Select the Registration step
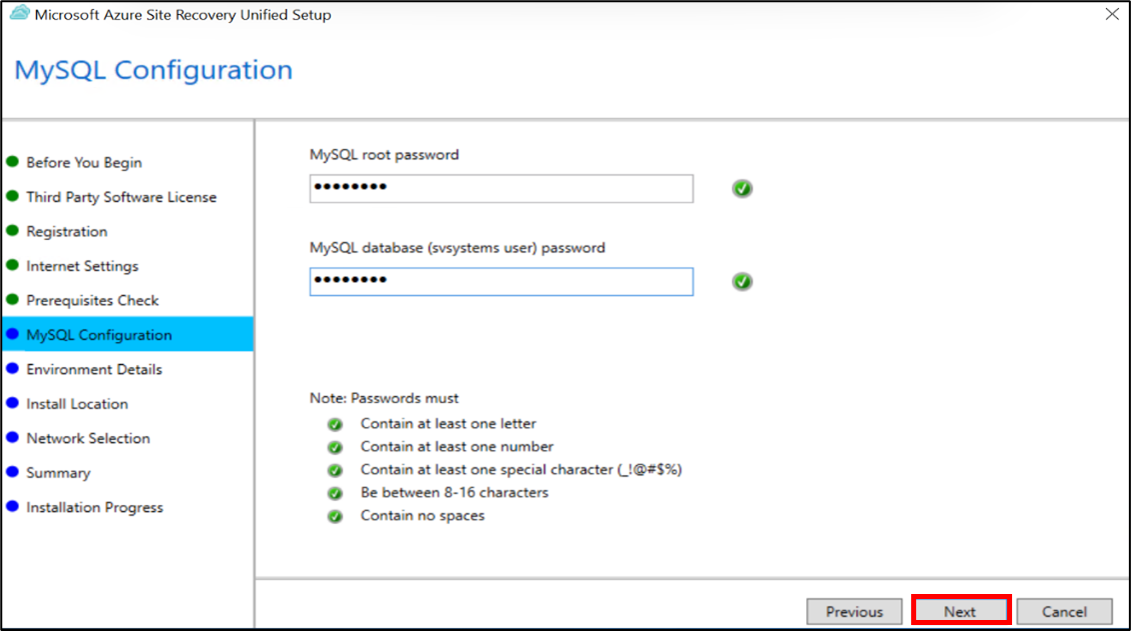 coord(66,231)
